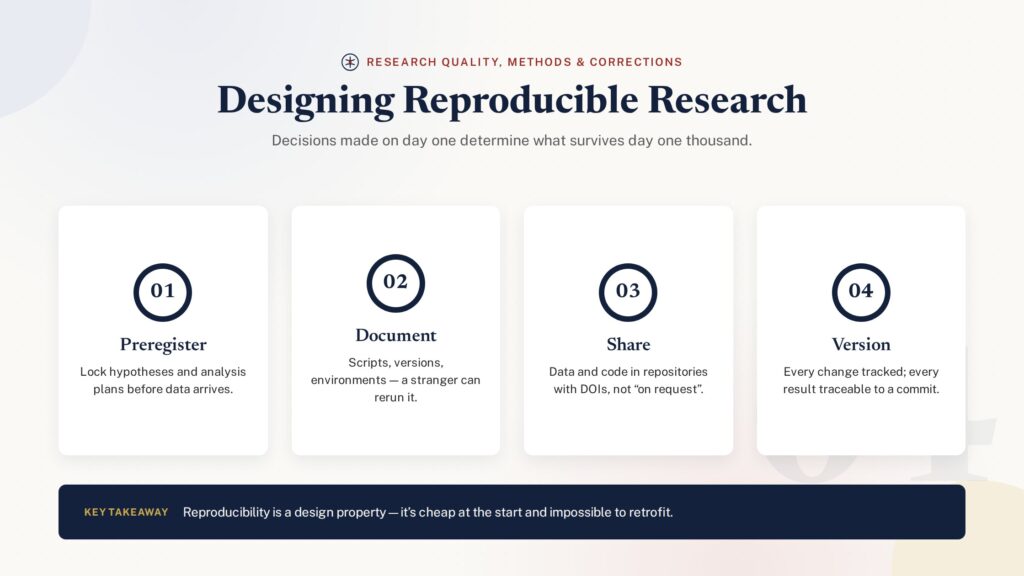
Task: Click the 'Share' heading
Action: tap(628, 344)
